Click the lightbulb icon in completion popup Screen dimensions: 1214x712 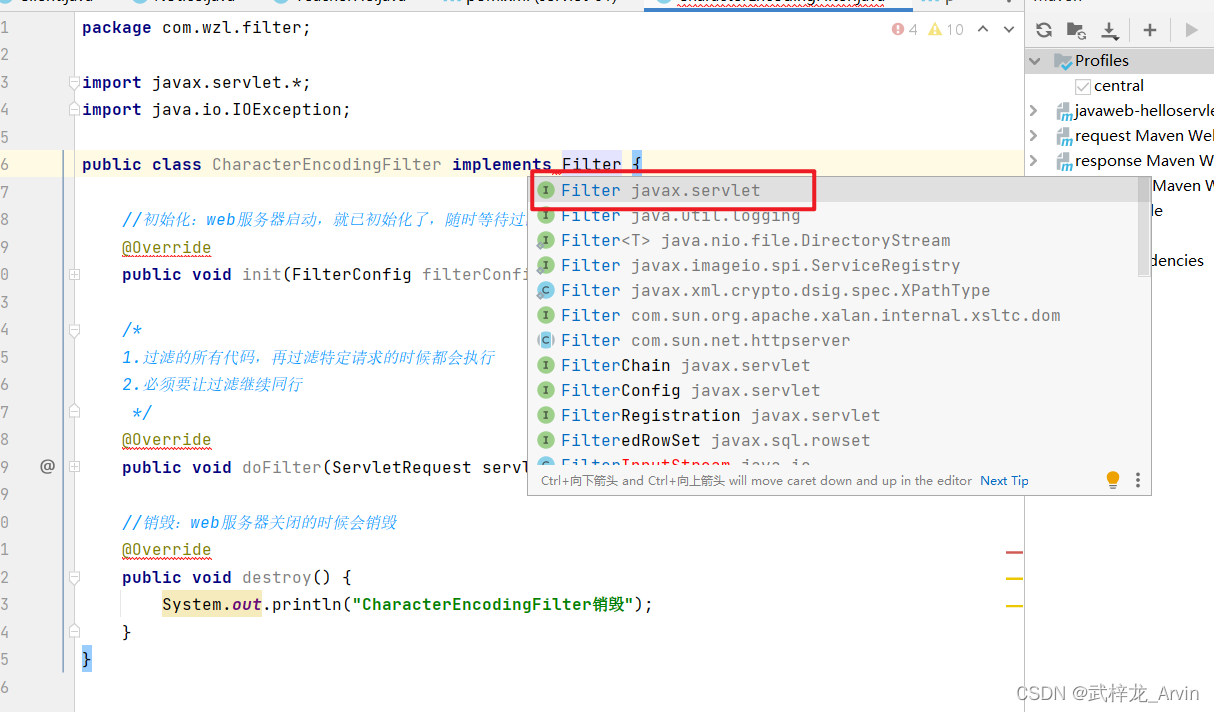pyautogui.click(x=1113, y=480)
